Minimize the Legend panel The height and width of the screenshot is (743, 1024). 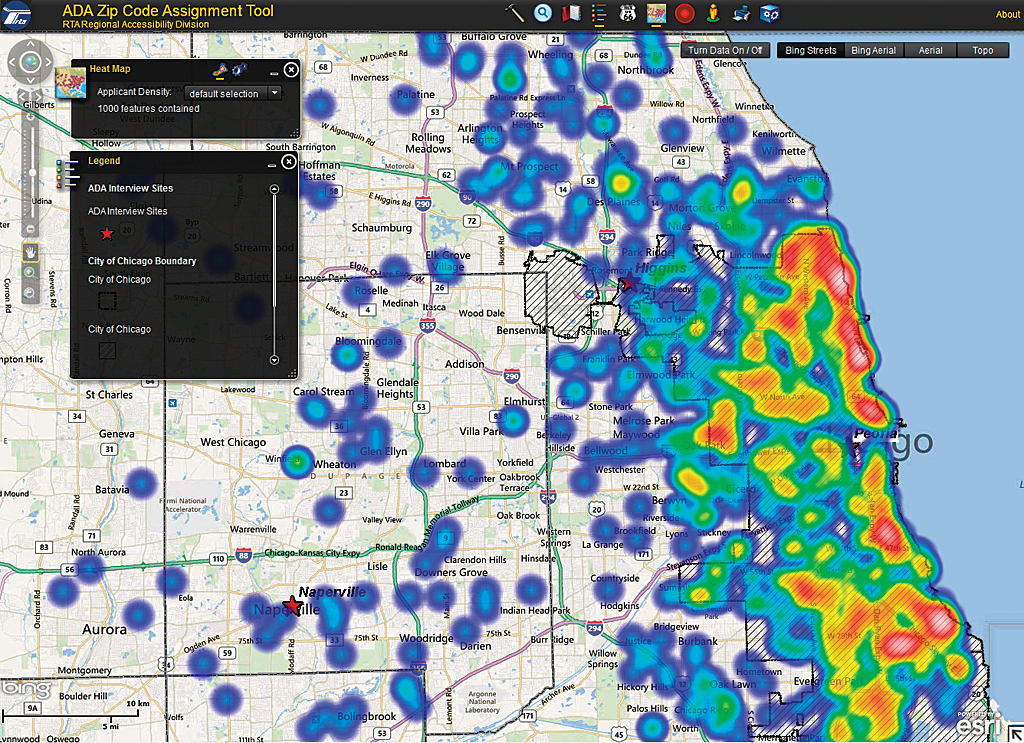tap(272, 165)
